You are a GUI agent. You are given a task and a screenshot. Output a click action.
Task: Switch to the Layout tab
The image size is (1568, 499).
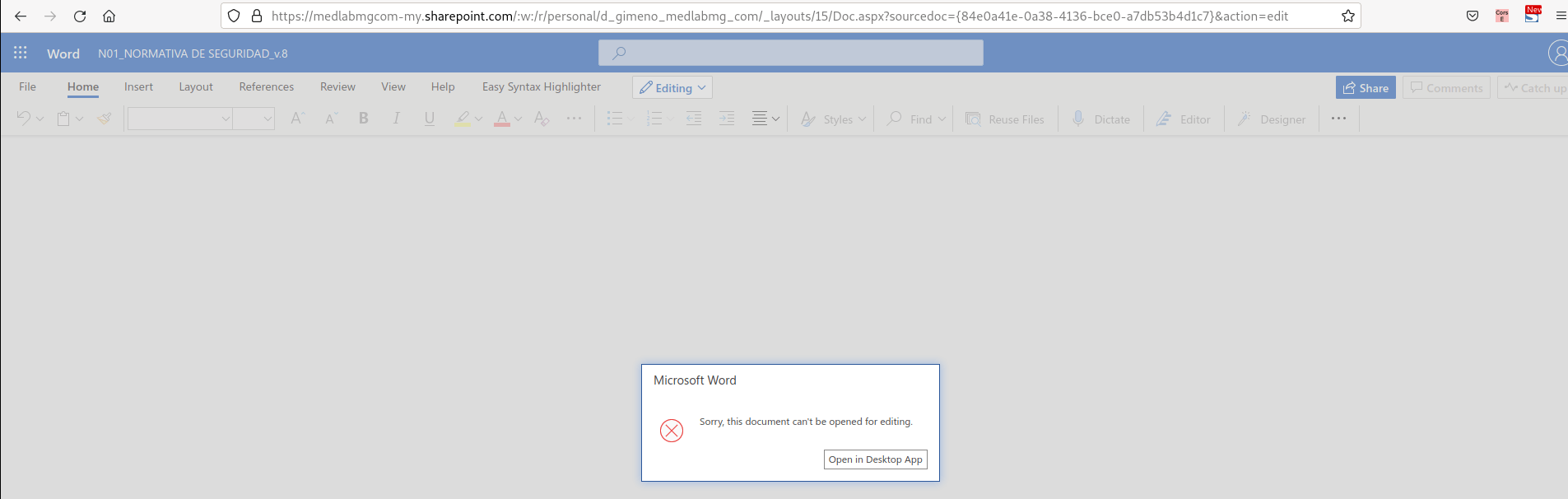[x=196, y=86]
